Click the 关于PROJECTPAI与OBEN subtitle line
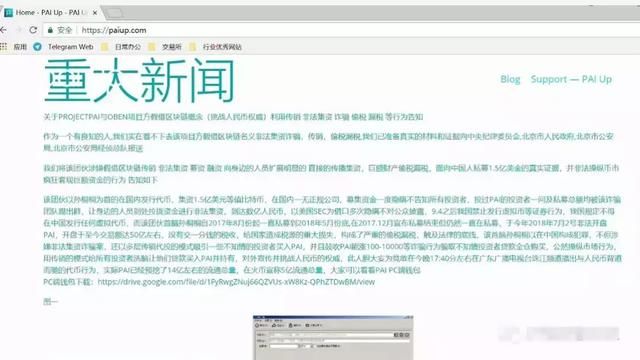This screenshot has height=360, width=640. (x=233, y=117)
